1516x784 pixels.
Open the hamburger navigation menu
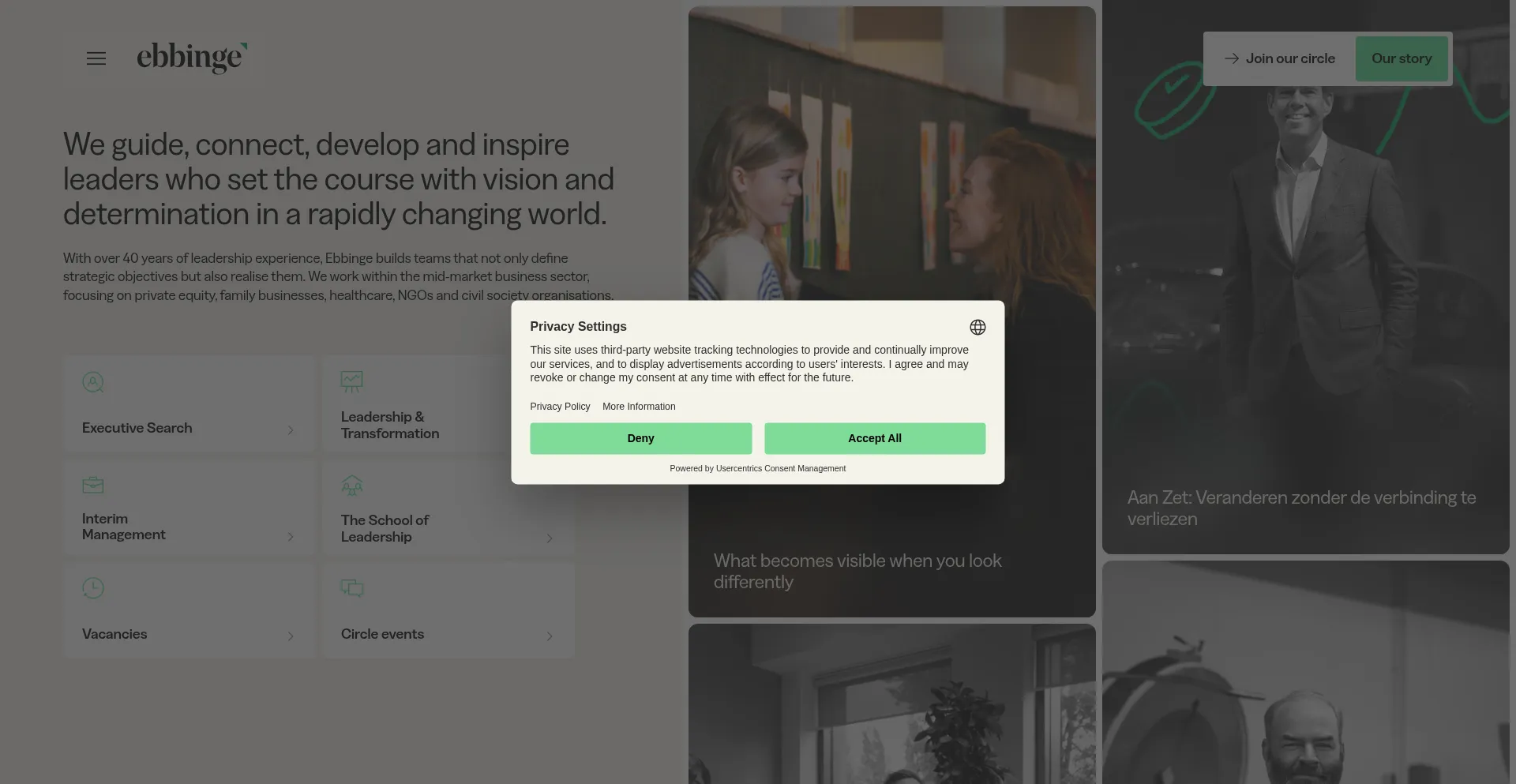(96, 58)
